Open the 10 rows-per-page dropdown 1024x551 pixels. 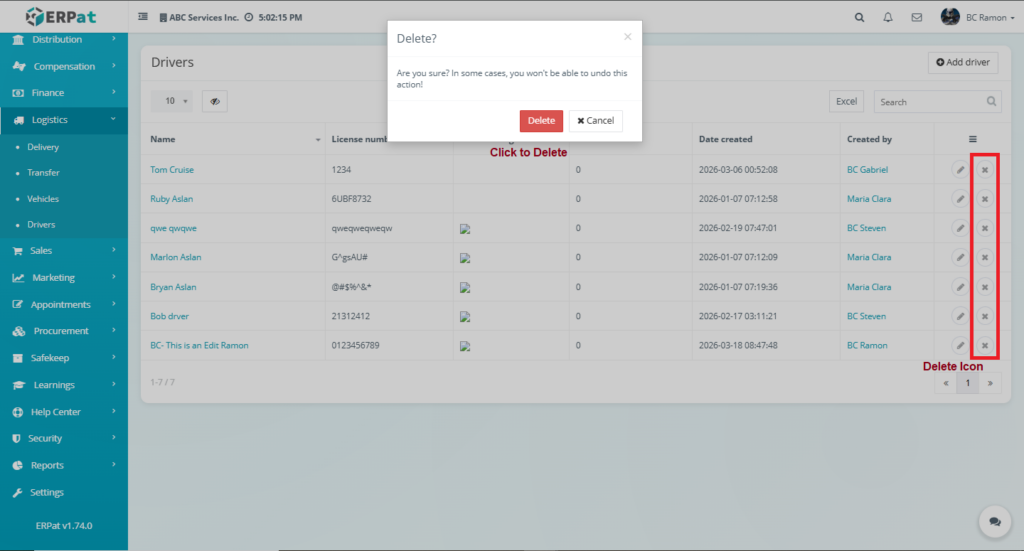pyautogui.click(x=172, y=101)
